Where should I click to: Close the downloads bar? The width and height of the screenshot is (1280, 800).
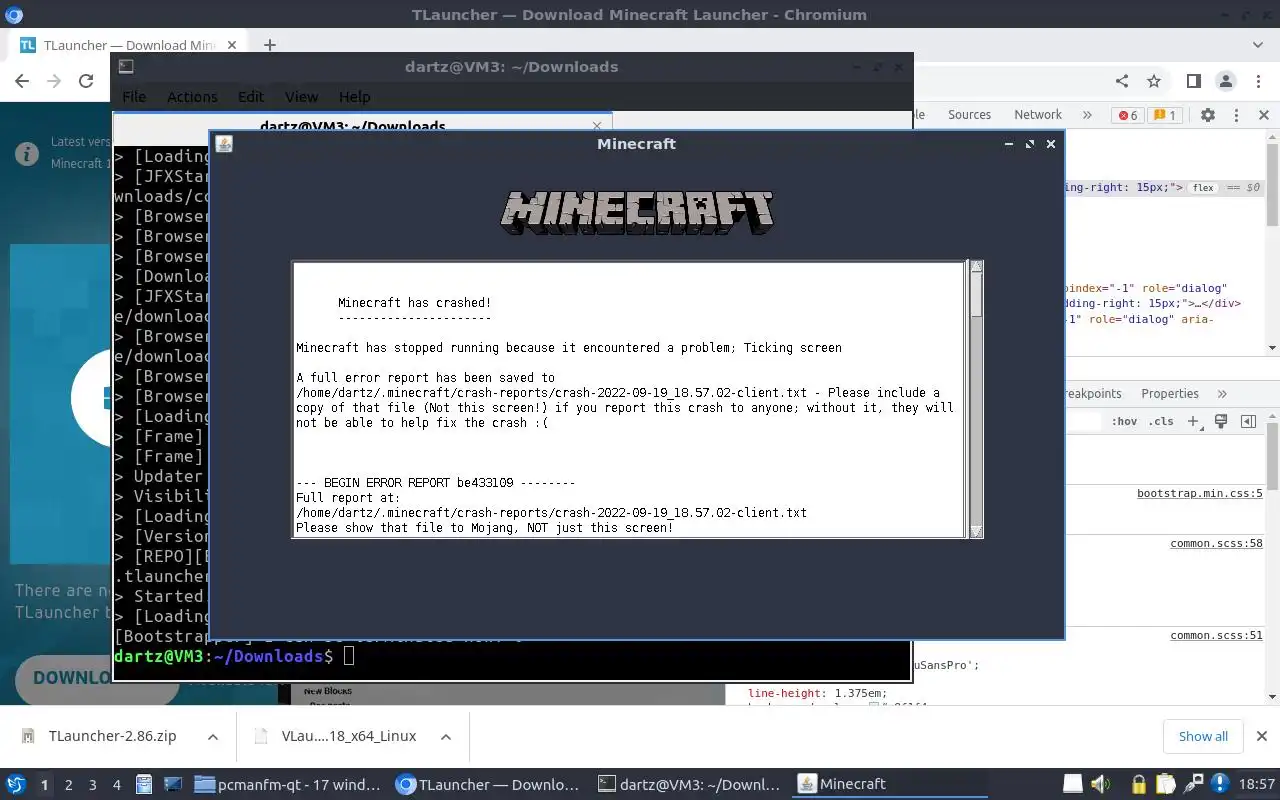click(x=1263, y=736)
